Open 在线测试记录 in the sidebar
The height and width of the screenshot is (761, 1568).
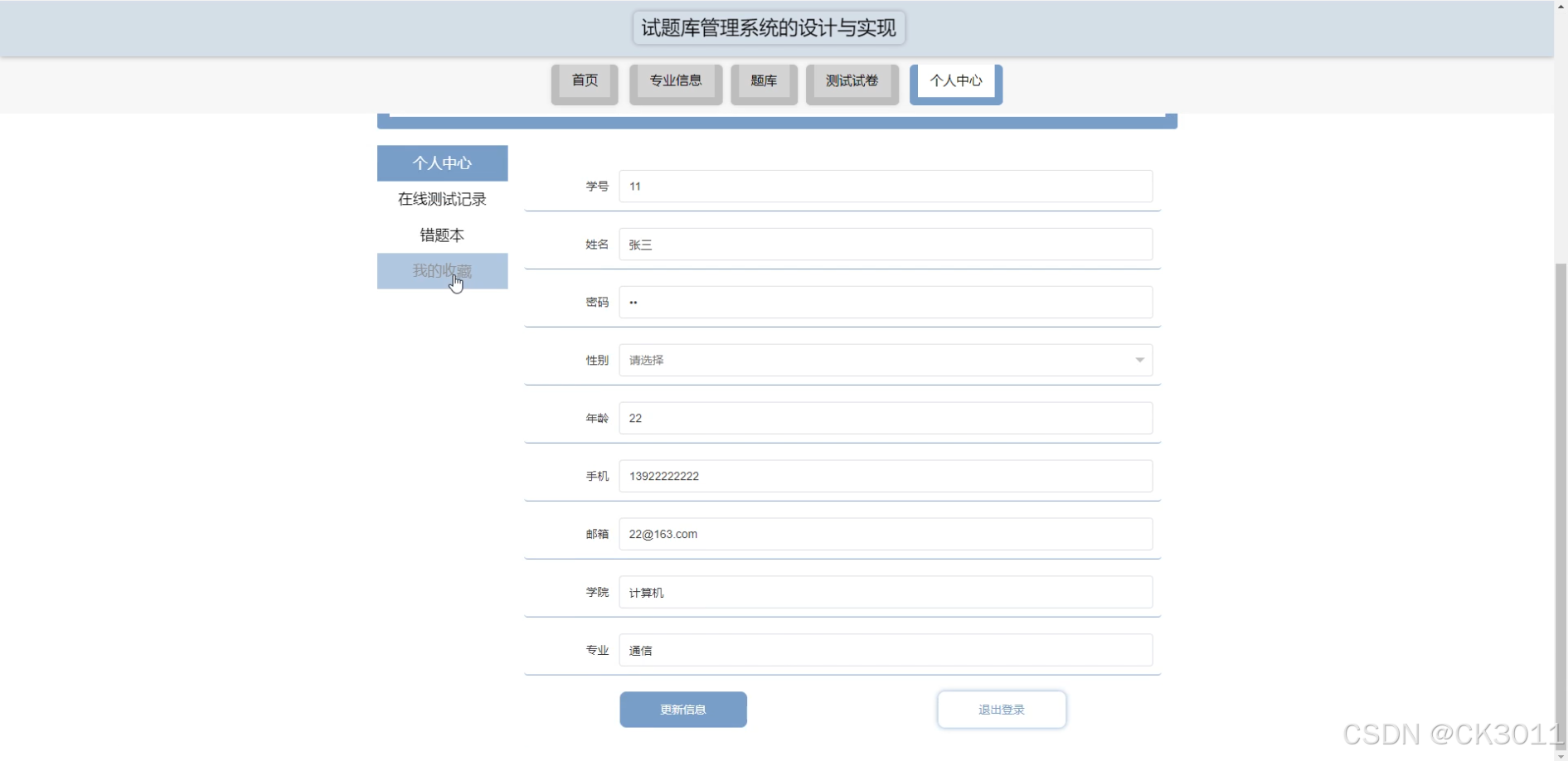[x=441, y=199]
